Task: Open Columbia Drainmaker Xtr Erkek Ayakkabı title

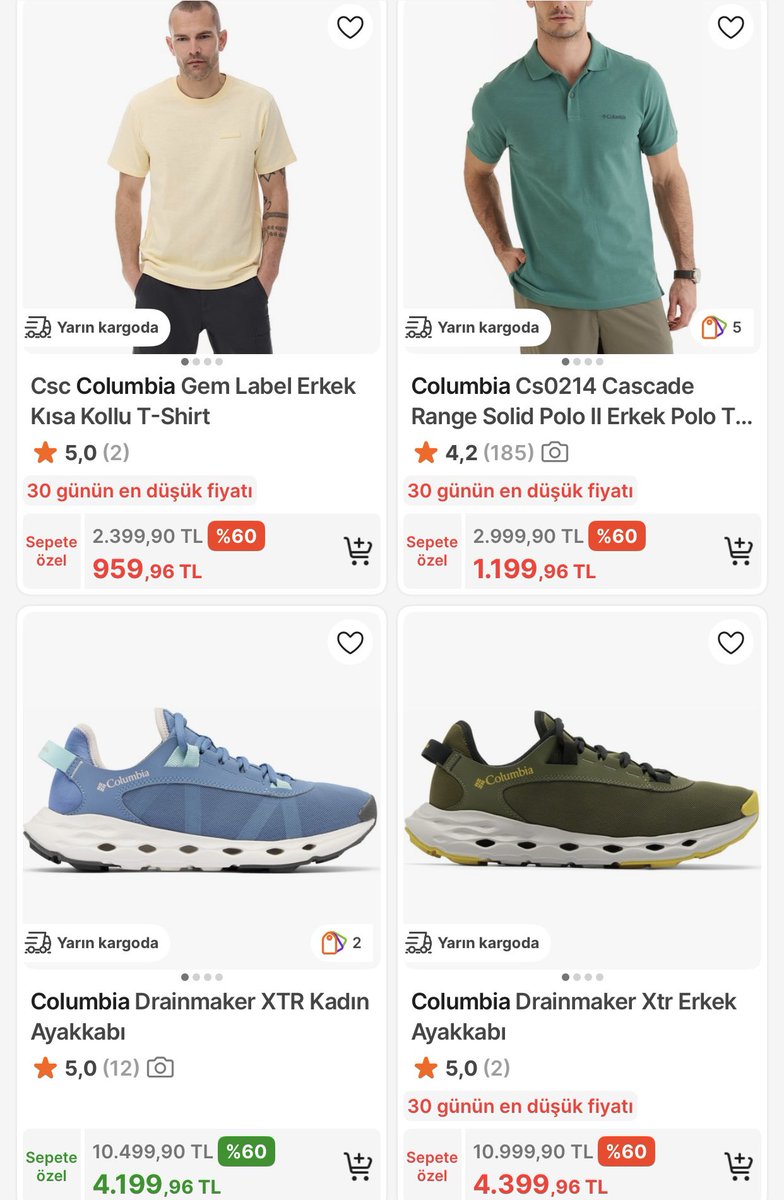Action: pos(574,1016)
